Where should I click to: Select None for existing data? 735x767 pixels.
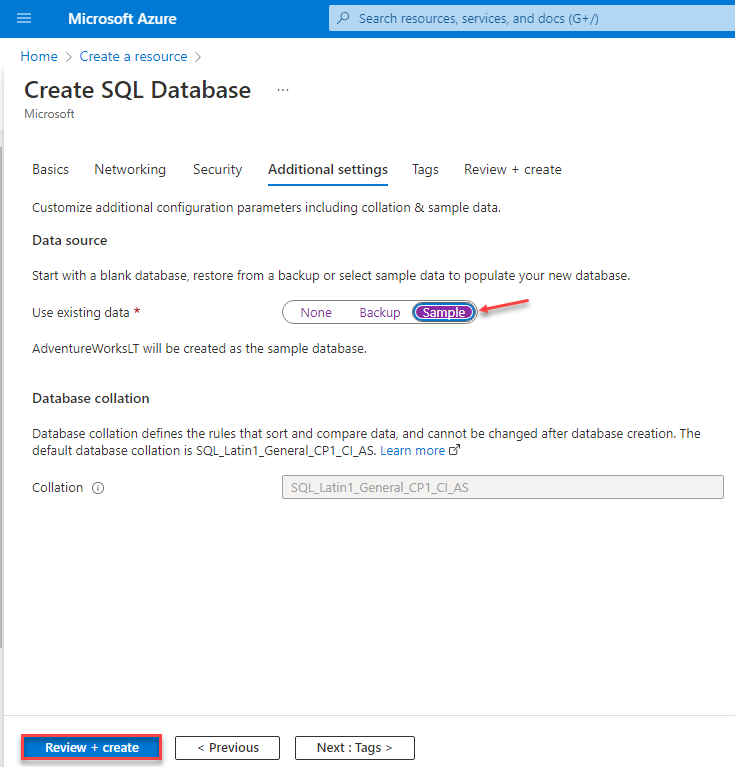click(x=316, y=312)
